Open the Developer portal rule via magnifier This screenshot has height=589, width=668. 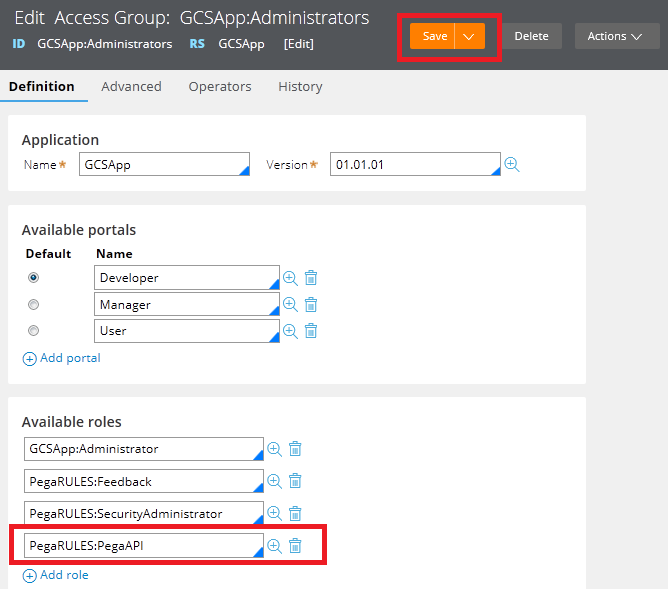(290, 278)
